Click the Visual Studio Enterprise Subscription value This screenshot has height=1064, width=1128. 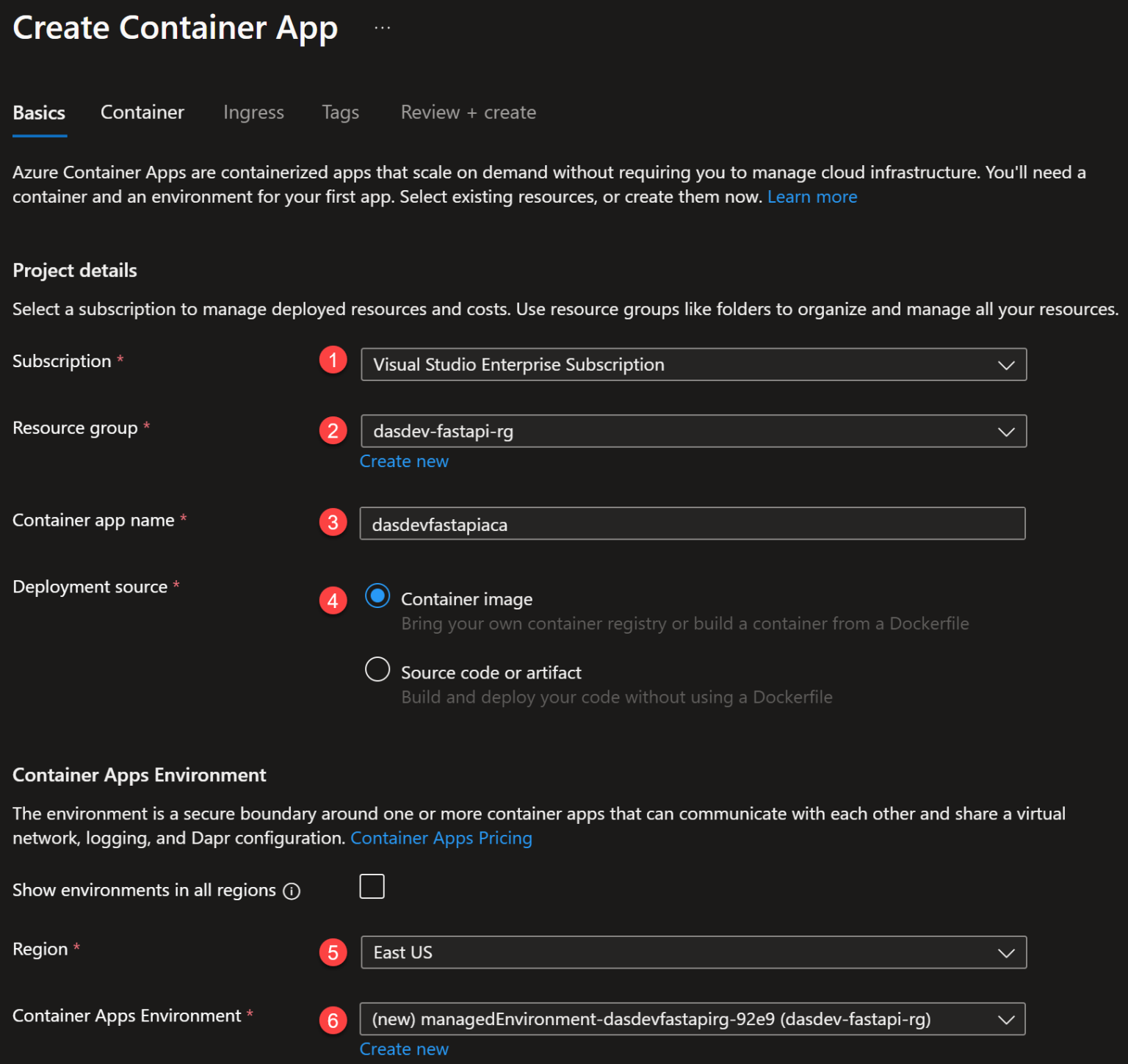(518, 364)
